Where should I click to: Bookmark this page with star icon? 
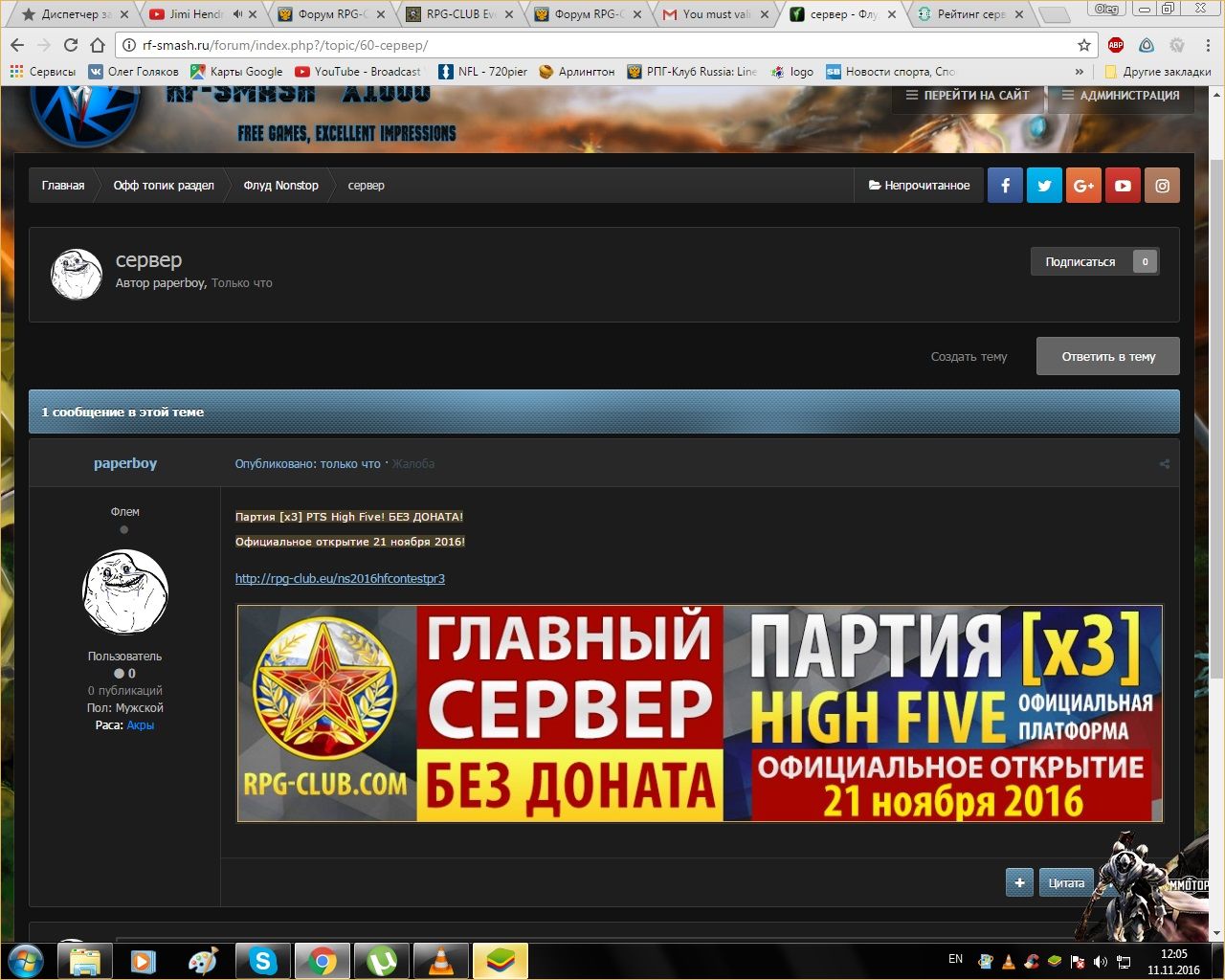(x=1084, y=45)
